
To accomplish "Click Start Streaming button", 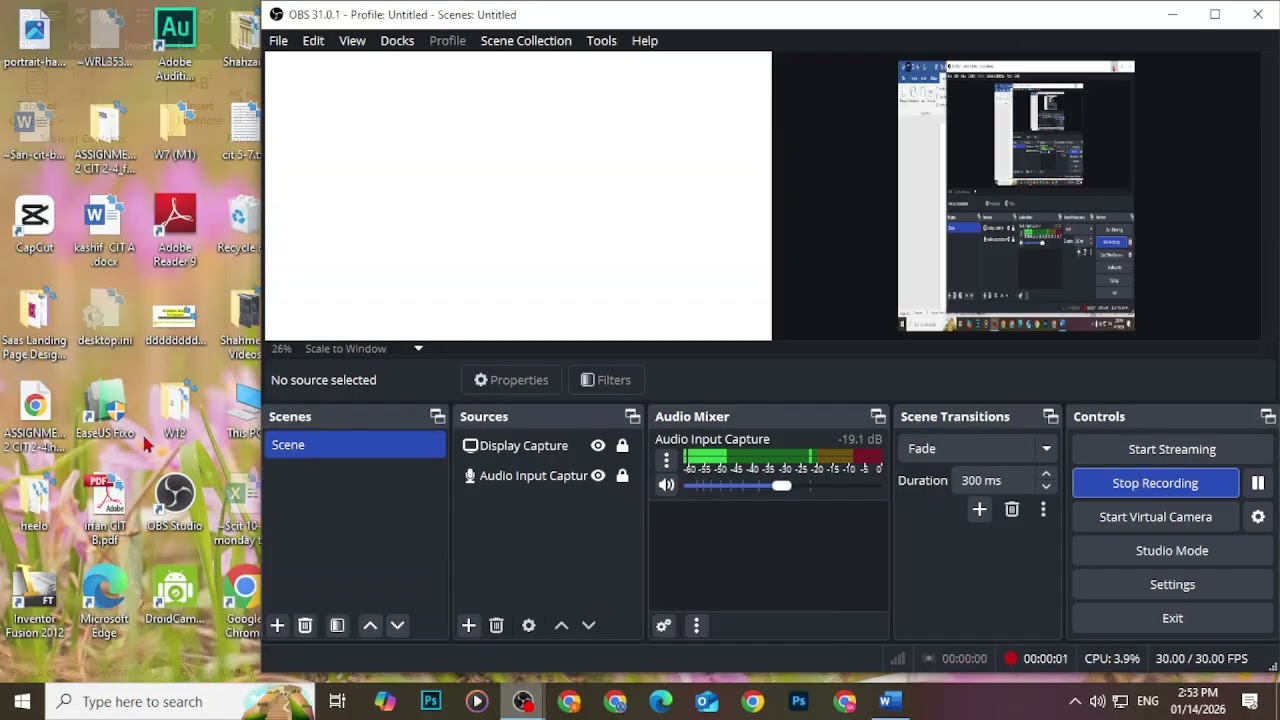I will click(x=1172, y=449).
